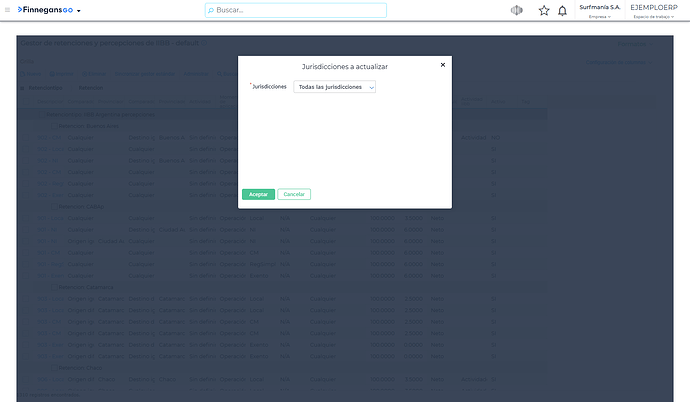The image size is (690, 402).
Task: Click the info icon next to page title
Action: (x=204, y=43)
